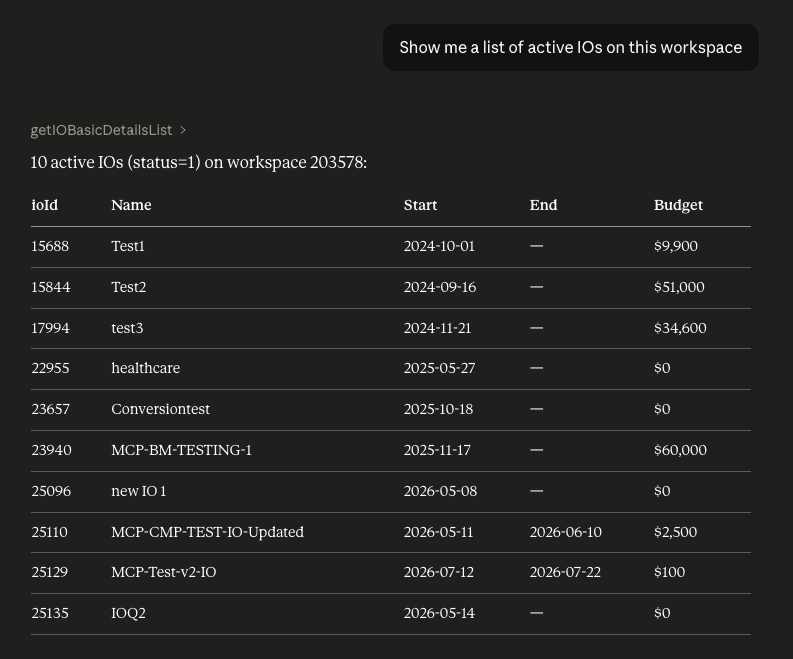
Task: Select the $34,600 budget value
Action: 680,328
